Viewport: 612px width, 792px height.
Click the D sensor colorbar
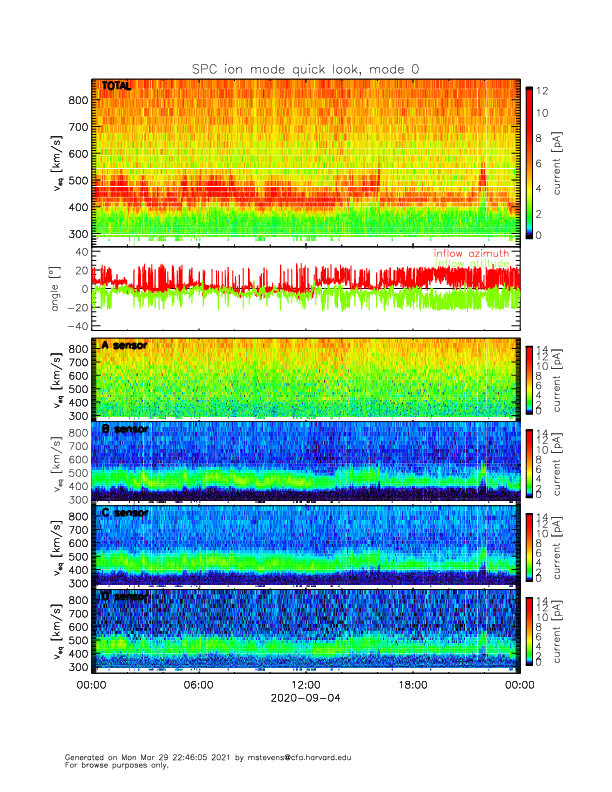click(x=529, y=630)
